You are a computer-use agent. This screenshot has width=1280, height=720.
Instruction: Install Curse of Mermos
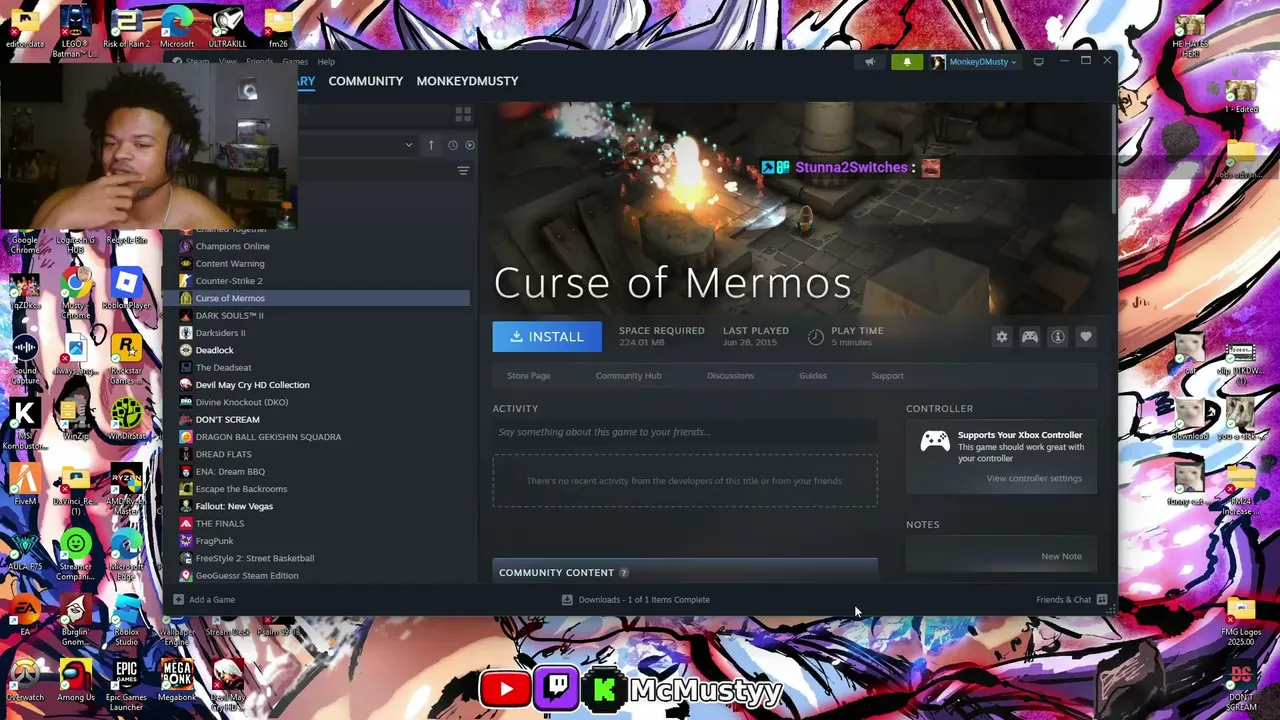[x=547, y=337]
